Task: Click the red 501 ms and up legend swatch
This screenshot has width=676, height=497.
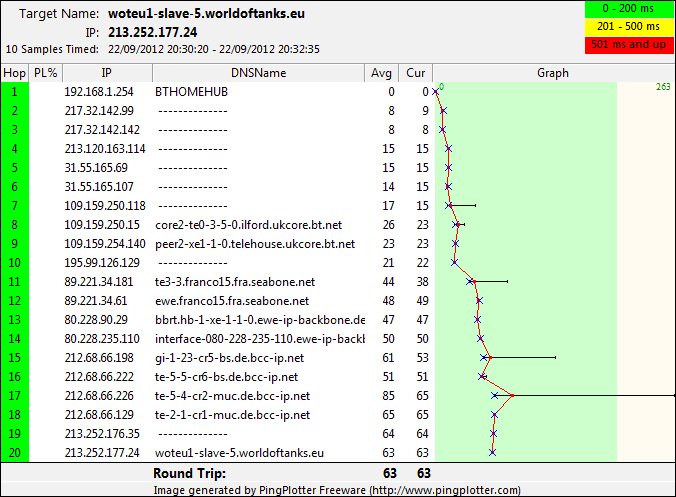Action: (x=629, y=45)
